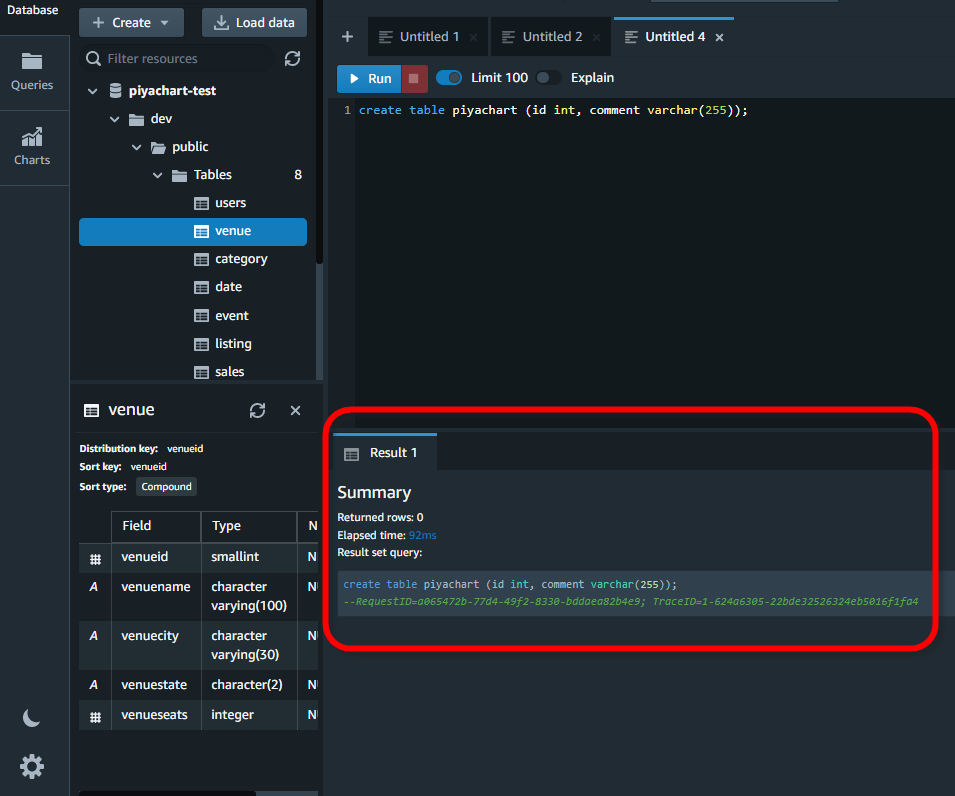Image resolution: width=955 pixels, height=796 pixels.
Task: Open a new editor tab with the plus icon
Action: (347, 35)
